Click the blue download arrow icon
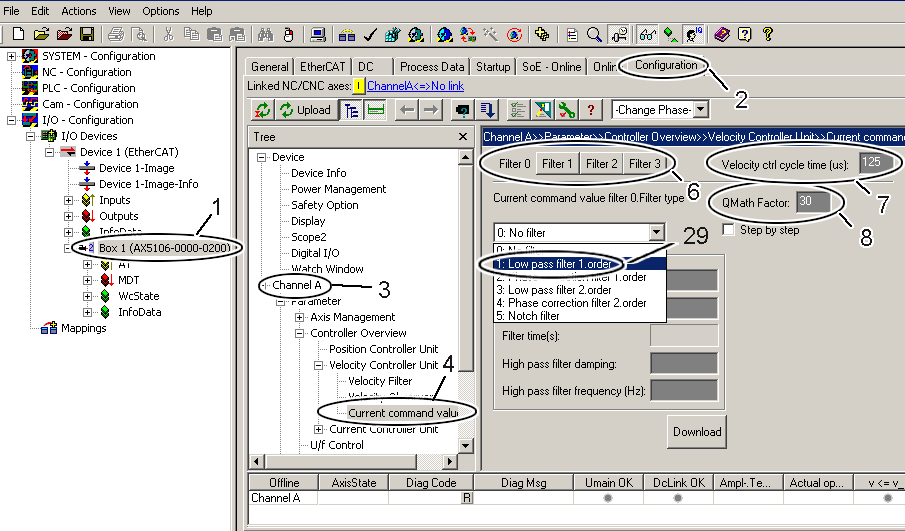Image resolution: width=905 pixels, height=531 pixels. coord(488,110)
